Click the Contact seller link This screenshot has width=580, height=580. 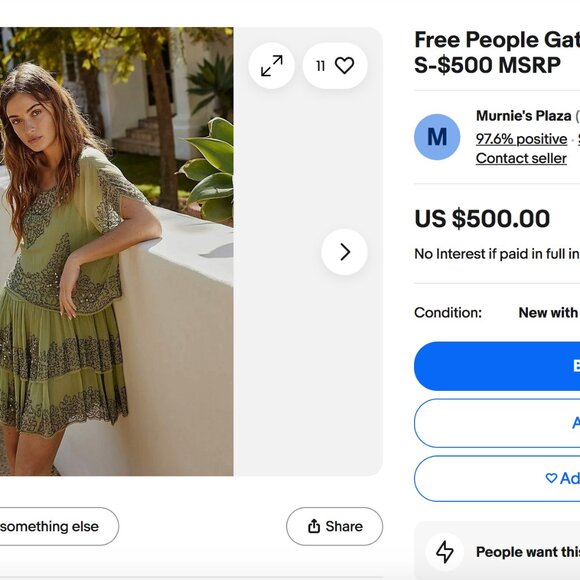pyautogui.click(x=521, y=158)
